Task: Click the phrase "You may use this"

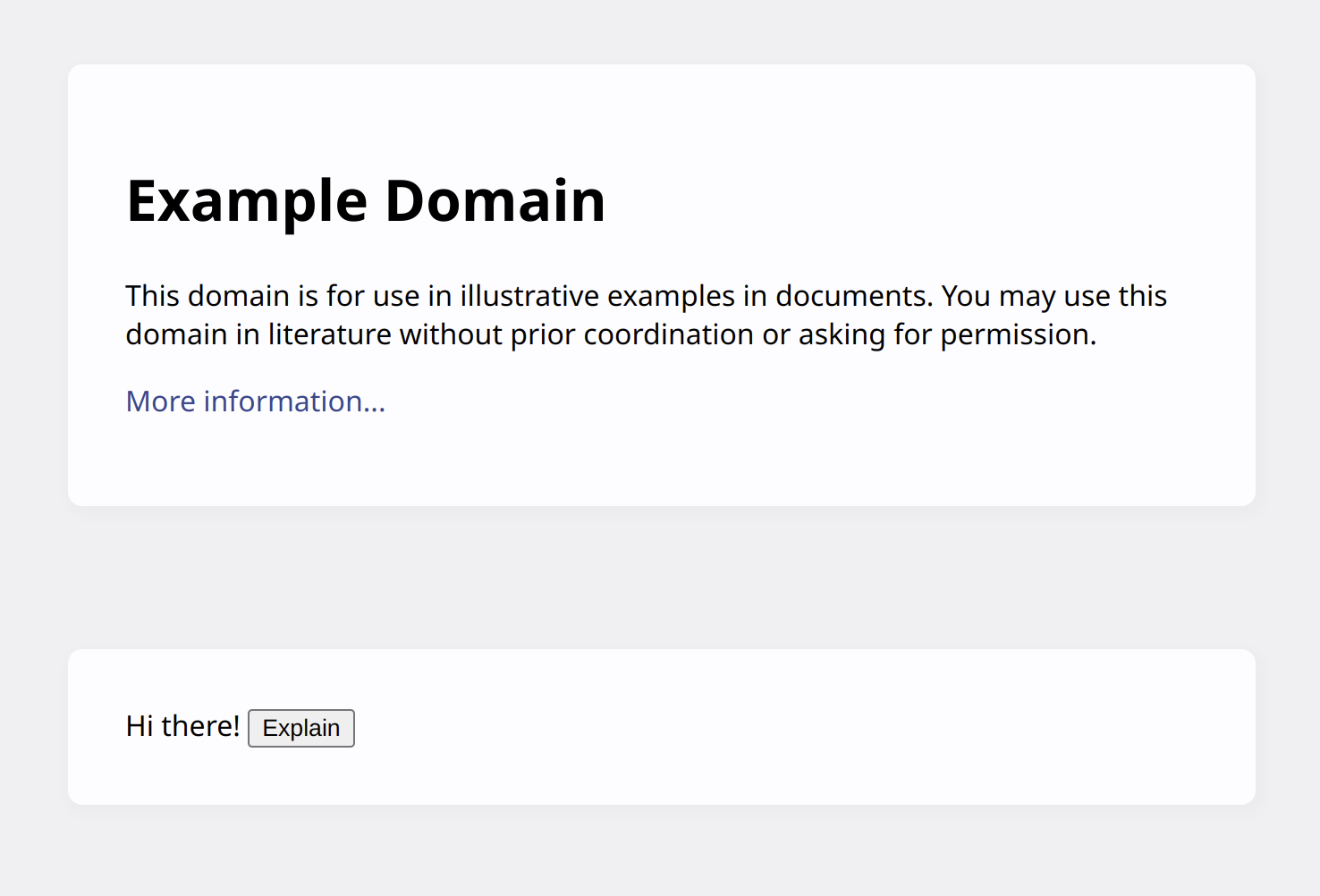Action: tap(1053, 296)
